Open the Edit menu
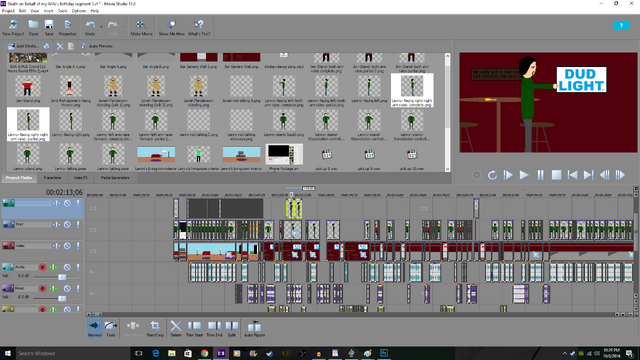Image resolution: width=640 pixels, height=360 pixels. (x=22, y=11)
